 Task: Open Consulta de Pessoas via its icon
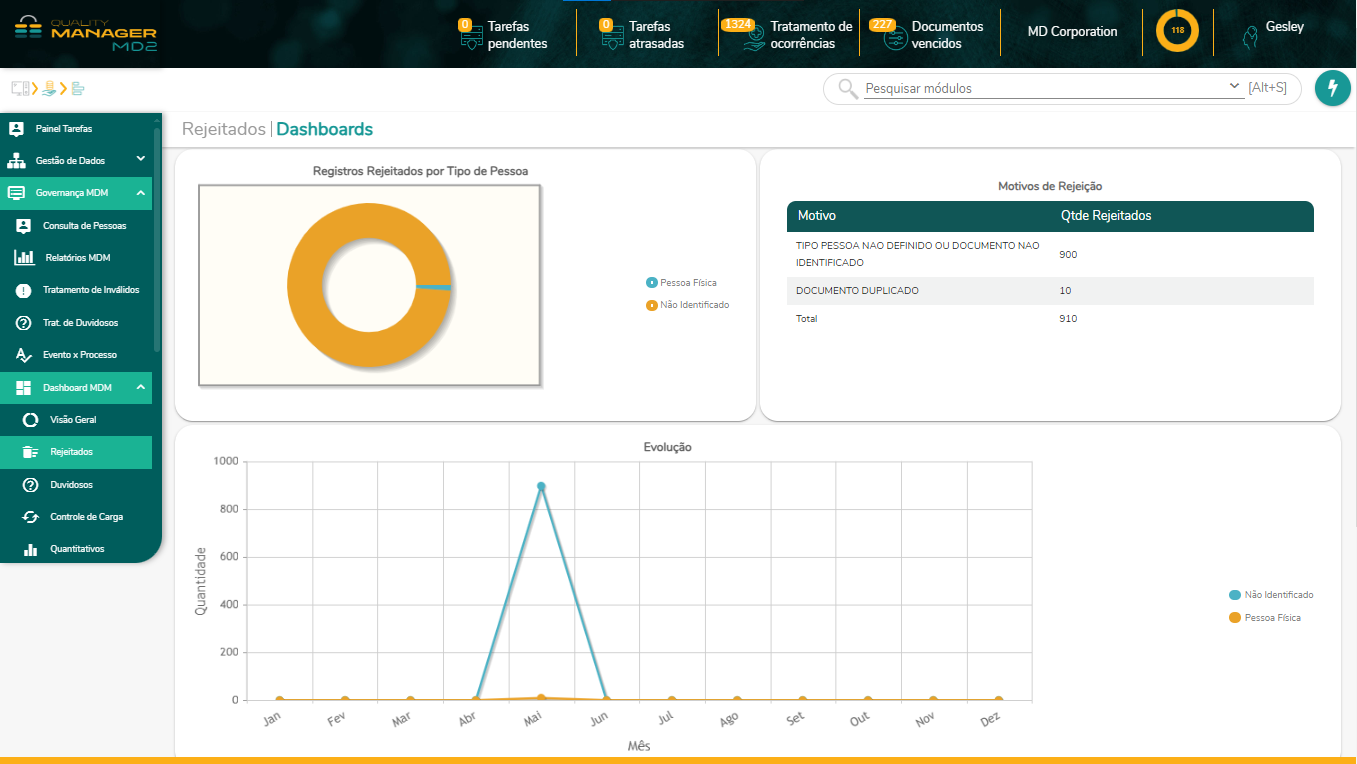tap(24, 226)
